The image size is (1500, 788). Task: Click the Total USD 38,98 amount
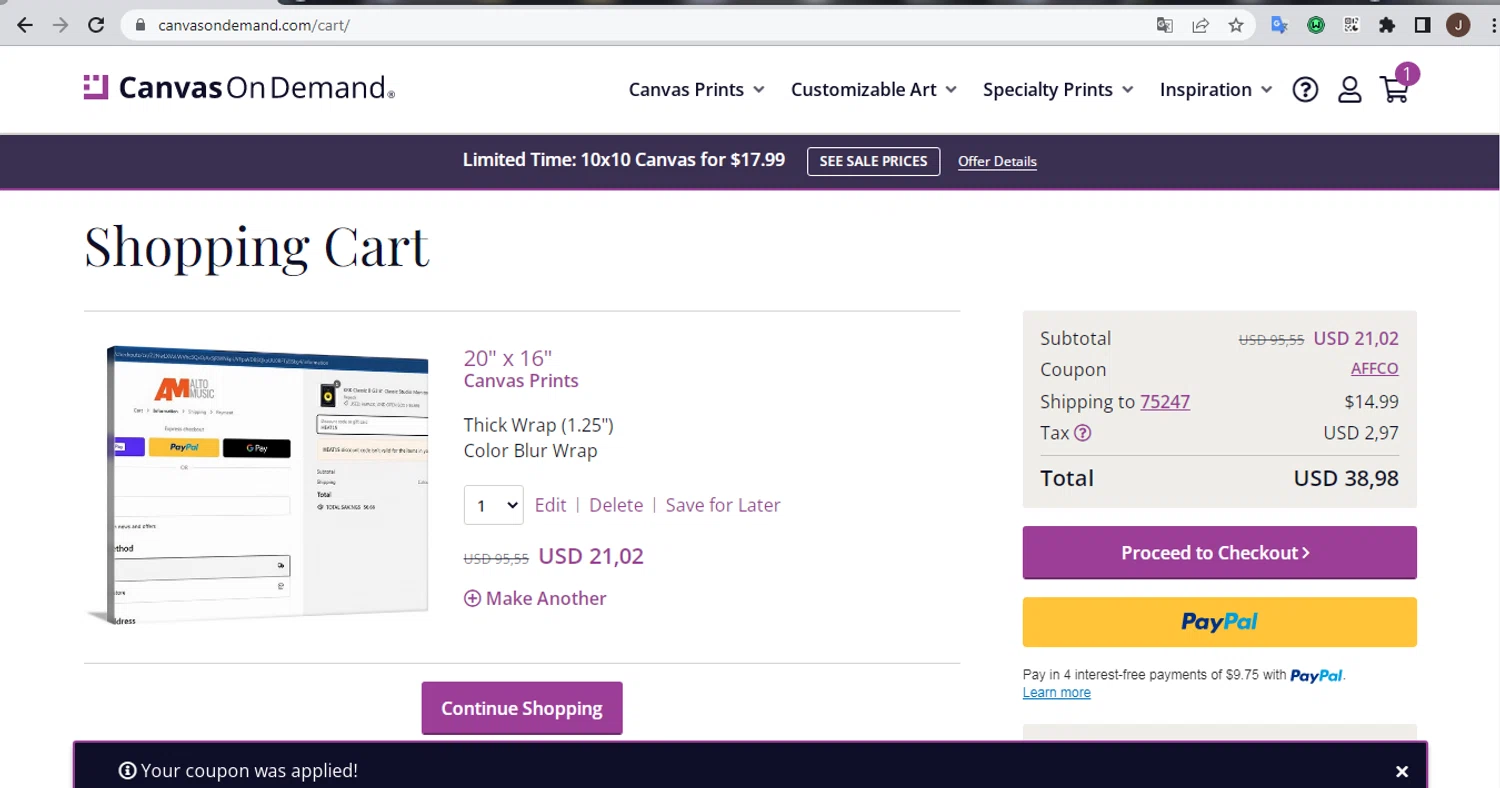(1346, 478)
